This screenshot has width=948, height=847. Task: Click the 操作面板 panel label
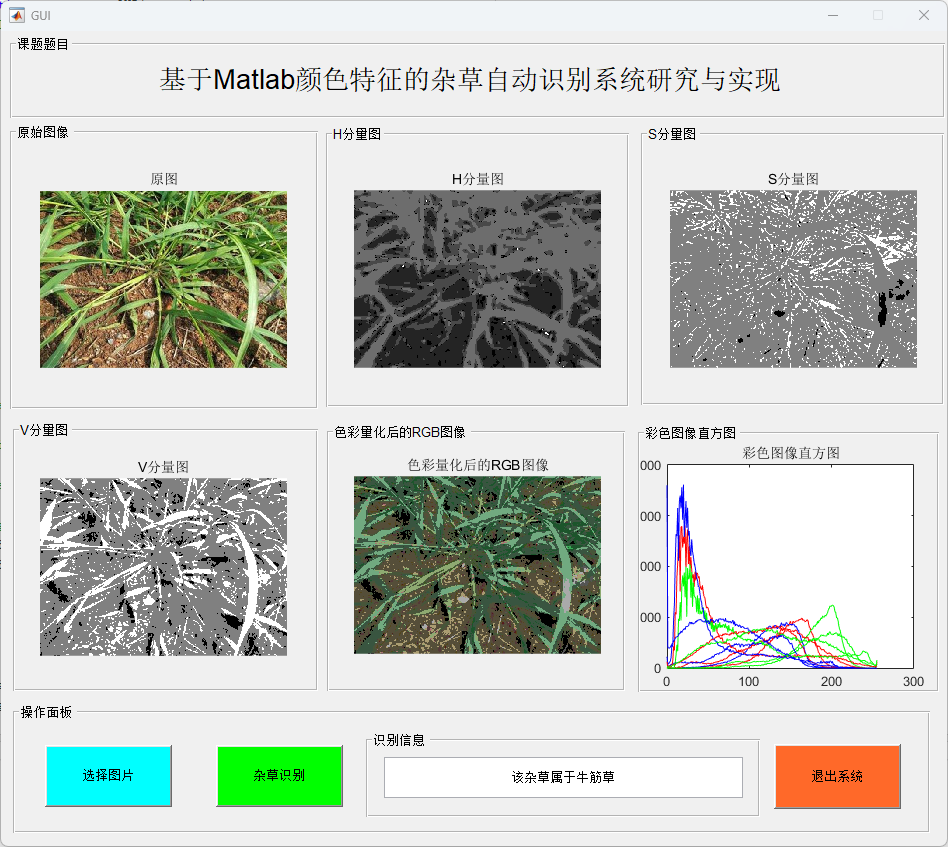tap(46, 712)
